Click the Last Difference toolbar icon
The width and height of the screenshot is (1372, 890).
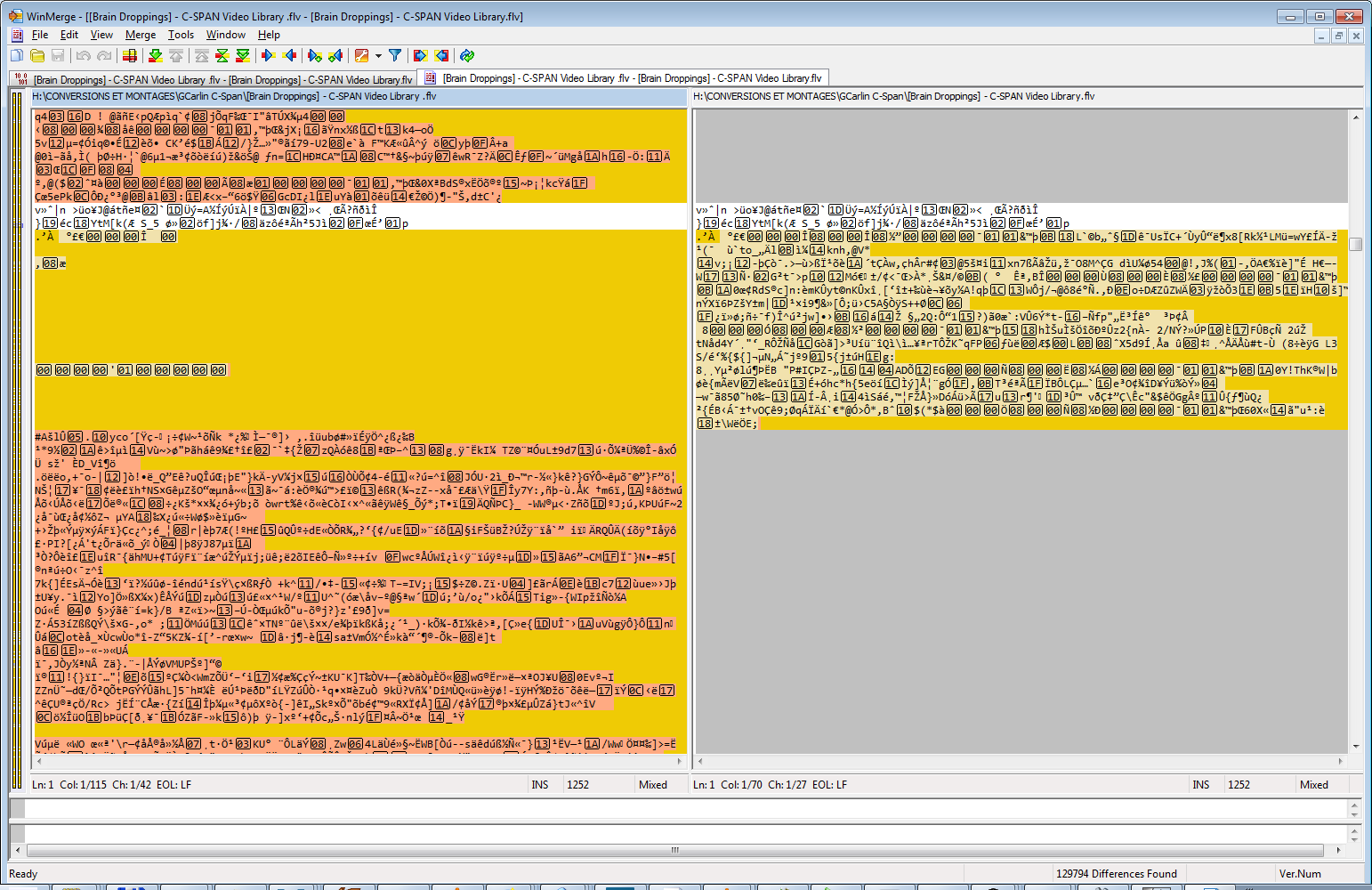coord(243,56)
